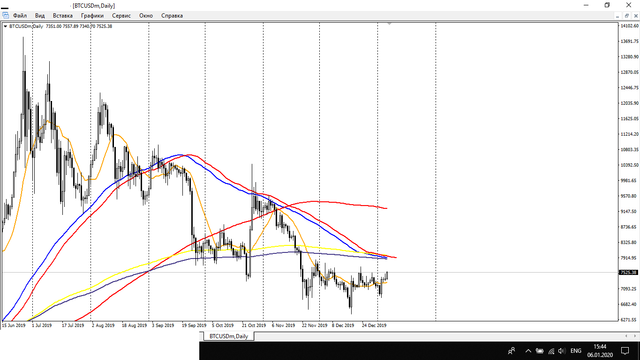This screenshot has height=360, width=640.
Task: Open the Сервис menu
Action: tap(121, 16)
